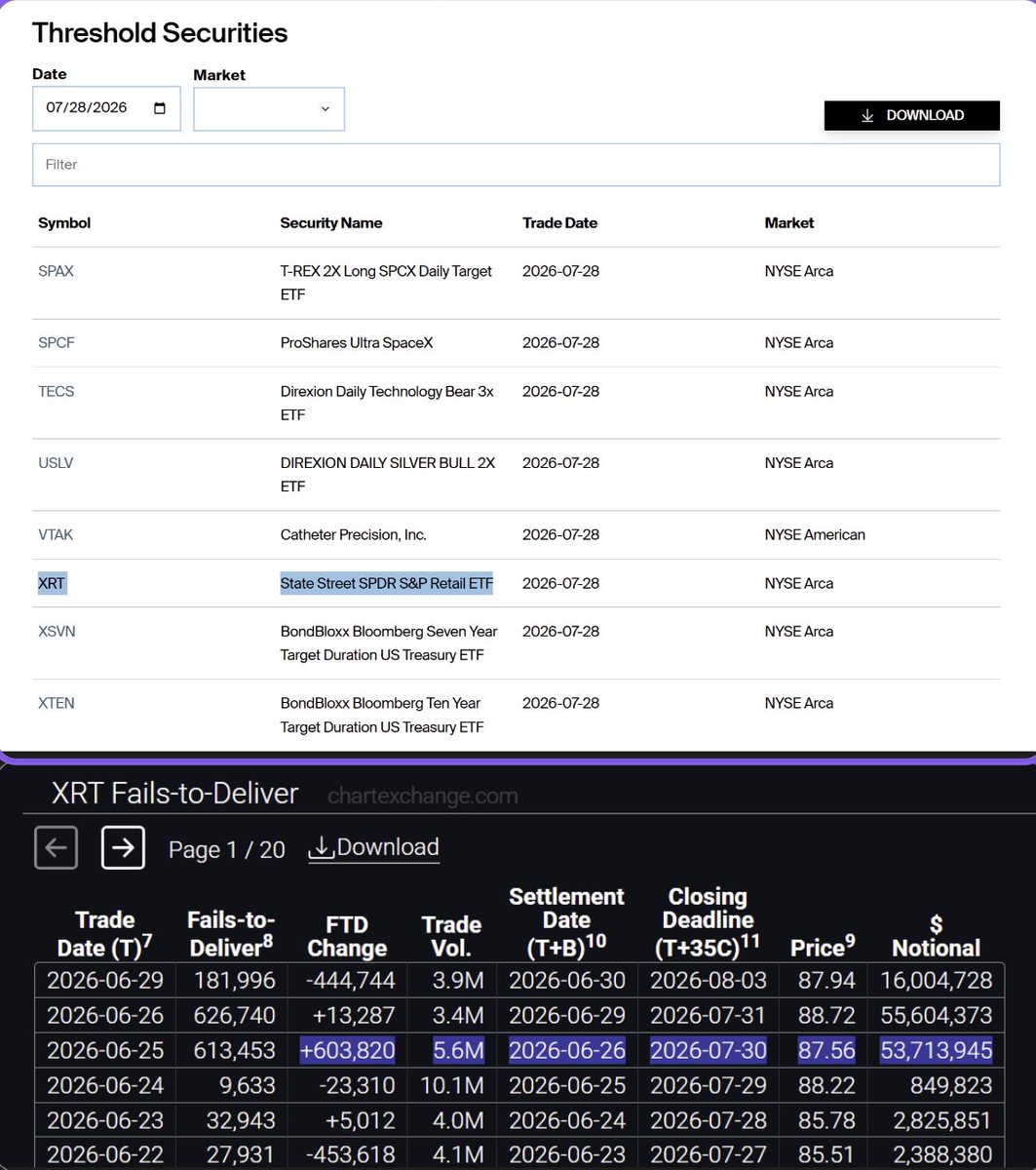Image resolution: width=1036 pixels, height=1170 pixels.
Task: Open the SPCF symbol link
Action: point(57,343)
